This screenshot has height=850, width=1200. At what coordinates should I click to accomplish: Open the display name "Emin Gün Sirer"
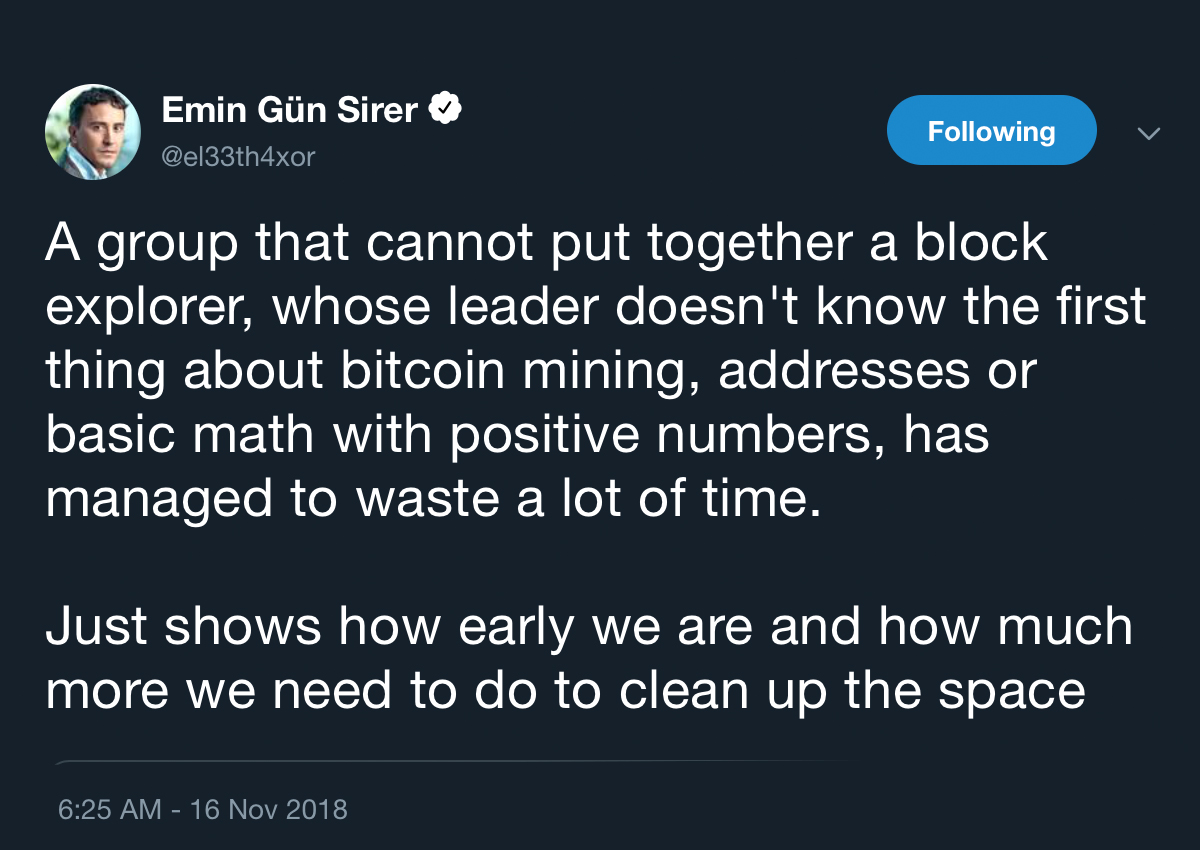[289, 110]
